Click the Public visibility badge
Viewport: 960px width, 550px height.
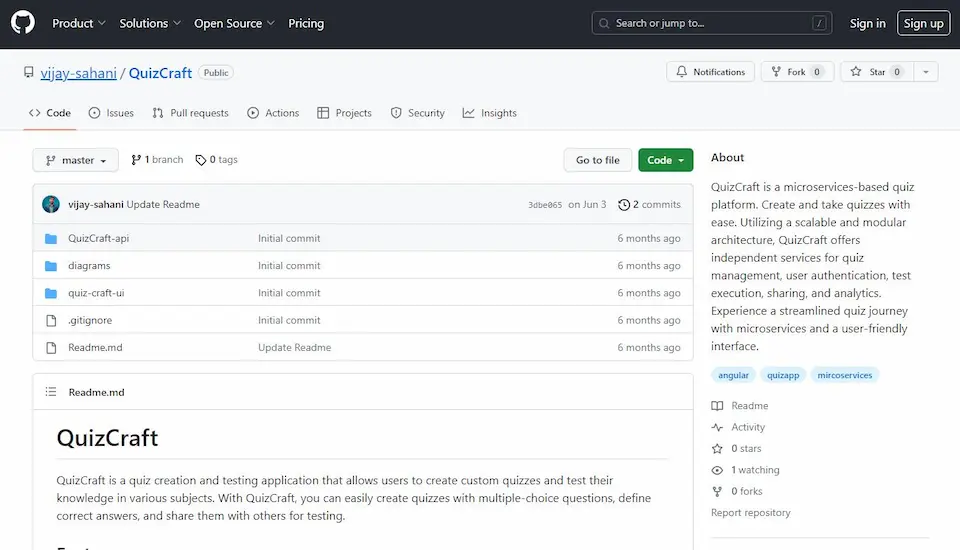[216, 73]
